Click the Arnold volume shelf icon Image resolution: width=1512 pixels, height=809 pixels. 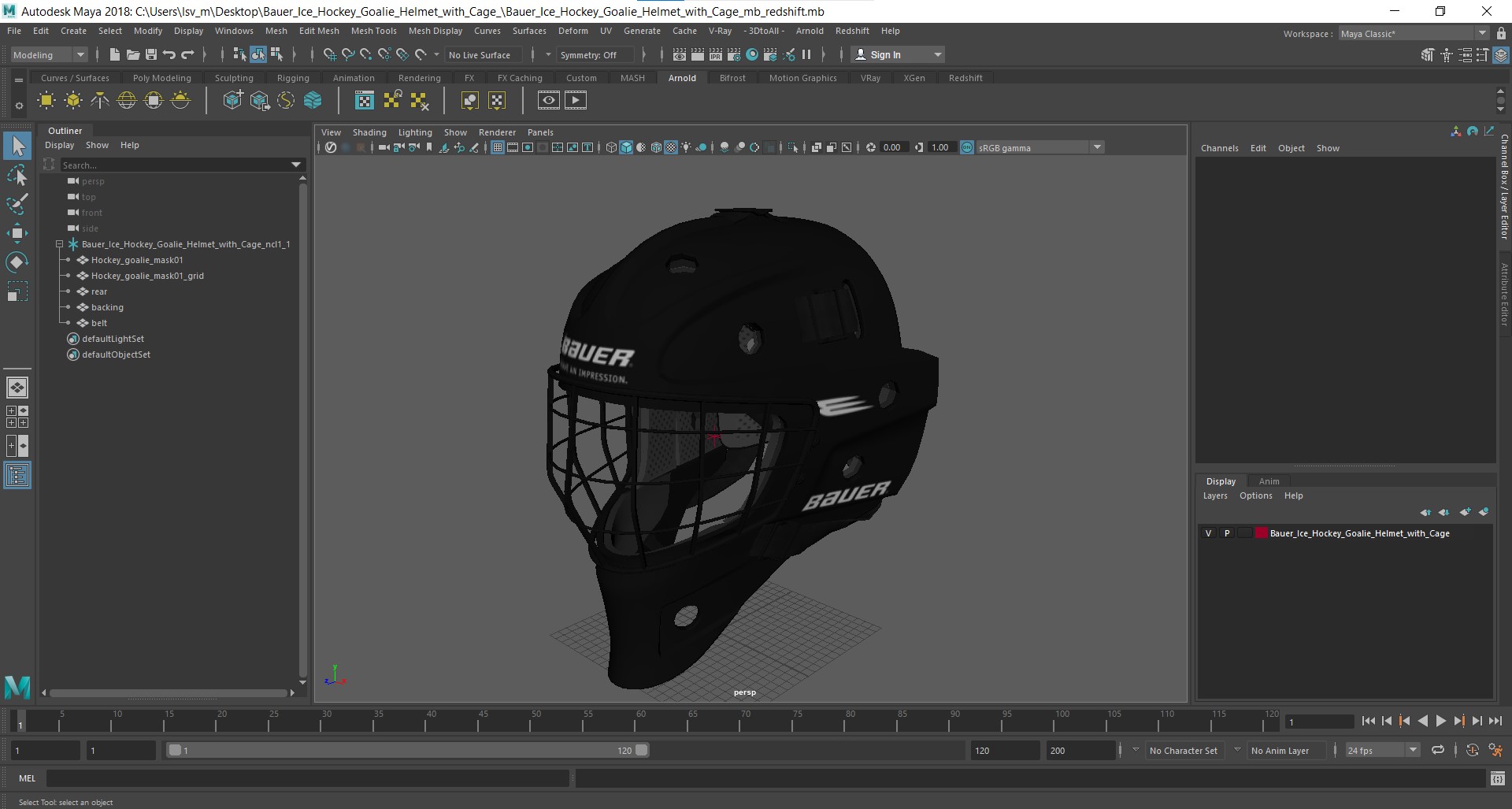313,100
